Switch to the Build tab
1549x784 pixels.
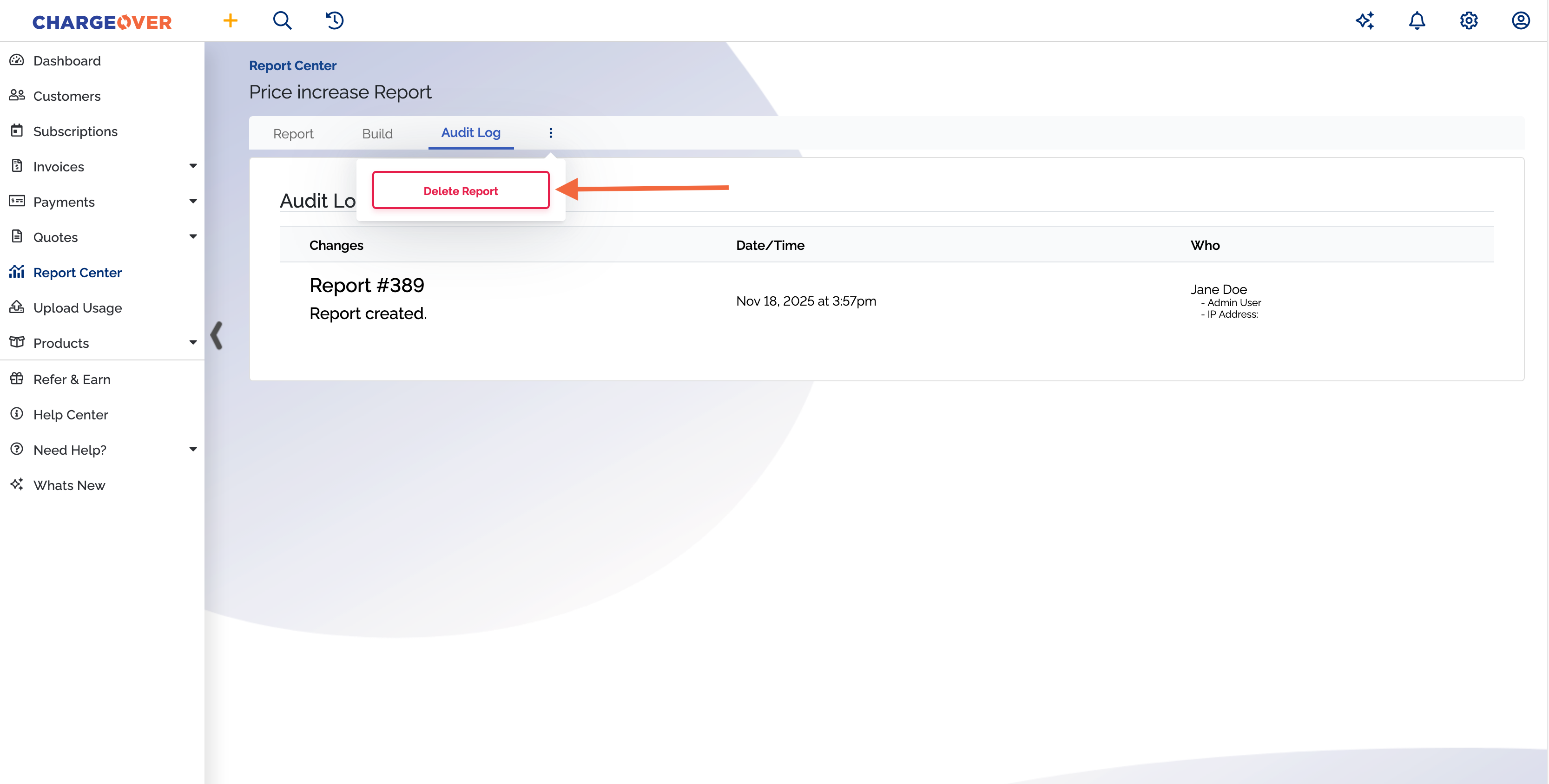tap(377, 133)
